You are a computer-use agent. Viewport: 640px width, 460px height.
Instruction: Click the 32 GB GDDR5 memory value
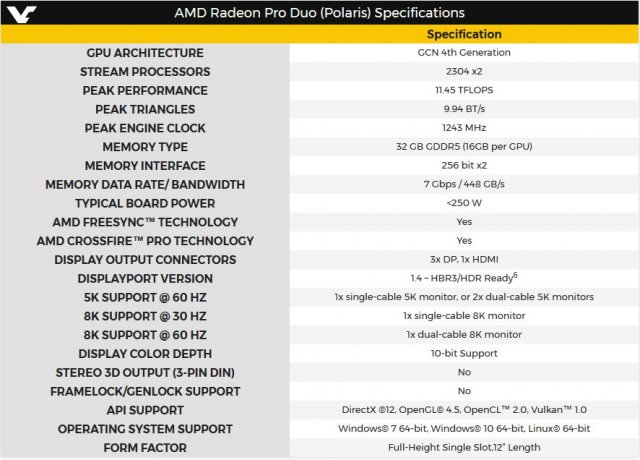tap(463, 147)
